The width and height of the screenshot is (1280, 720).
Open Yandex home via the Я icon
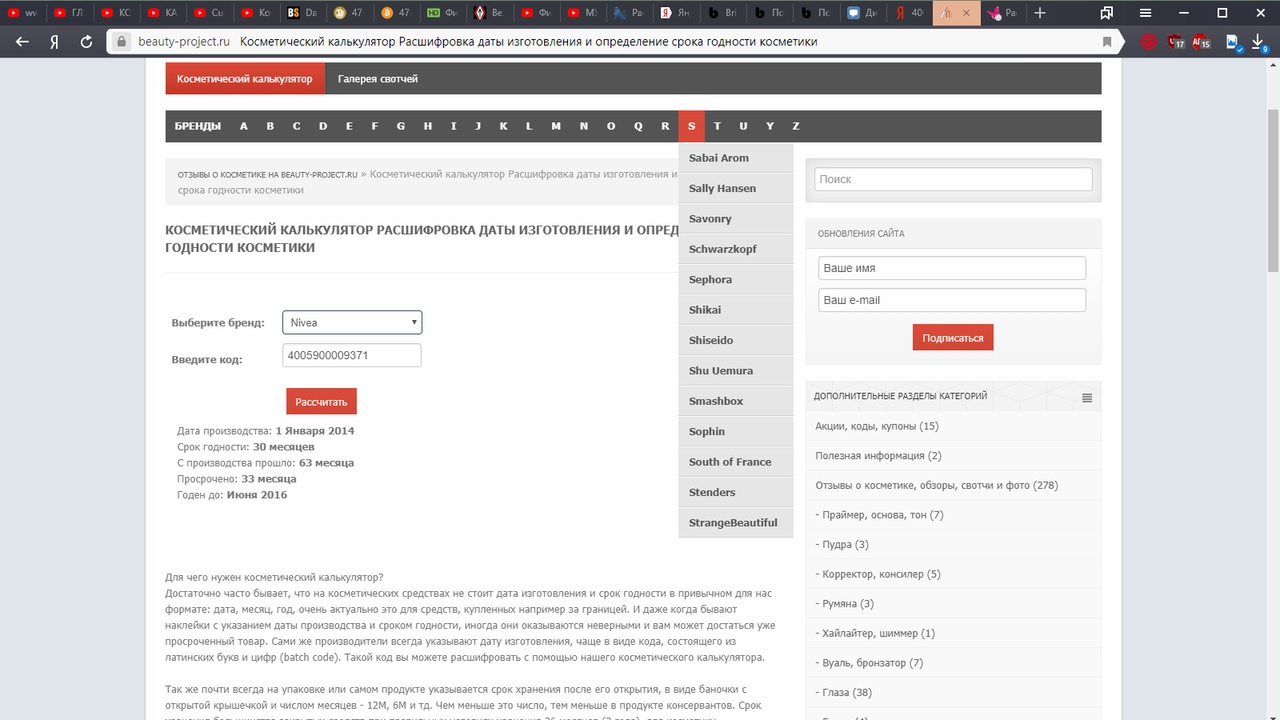coord(54,42)
